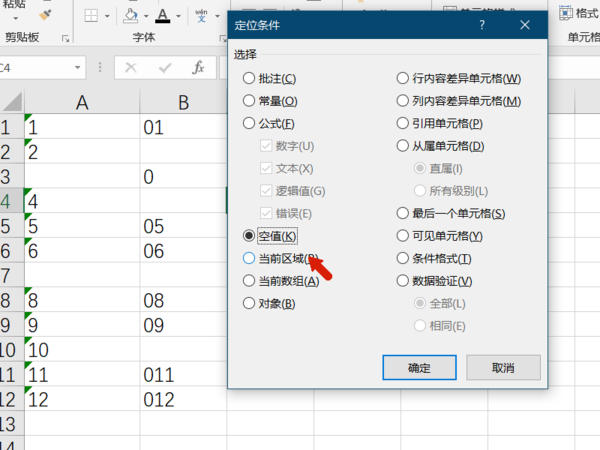Select row 7 header
Image resolution: width=600 pixels, height=450 pixels.
click(11, 275)
